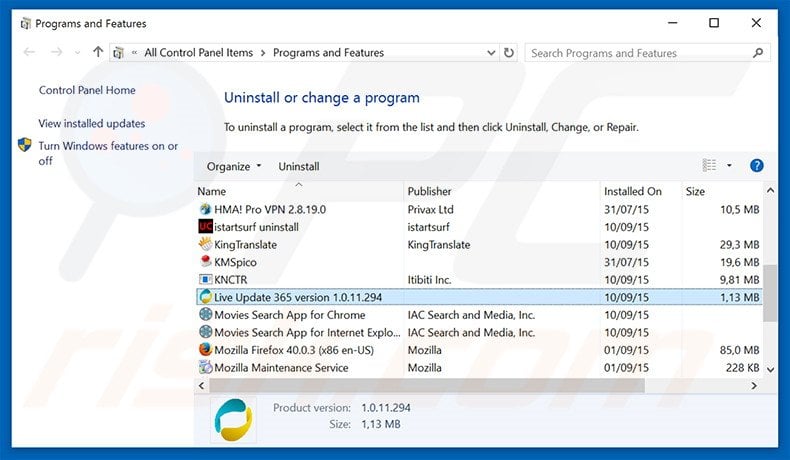The width and height of the screenshot is (790, 460).
Task: Click the Control Panel address bar icon
Action: (x=118, y=52)
